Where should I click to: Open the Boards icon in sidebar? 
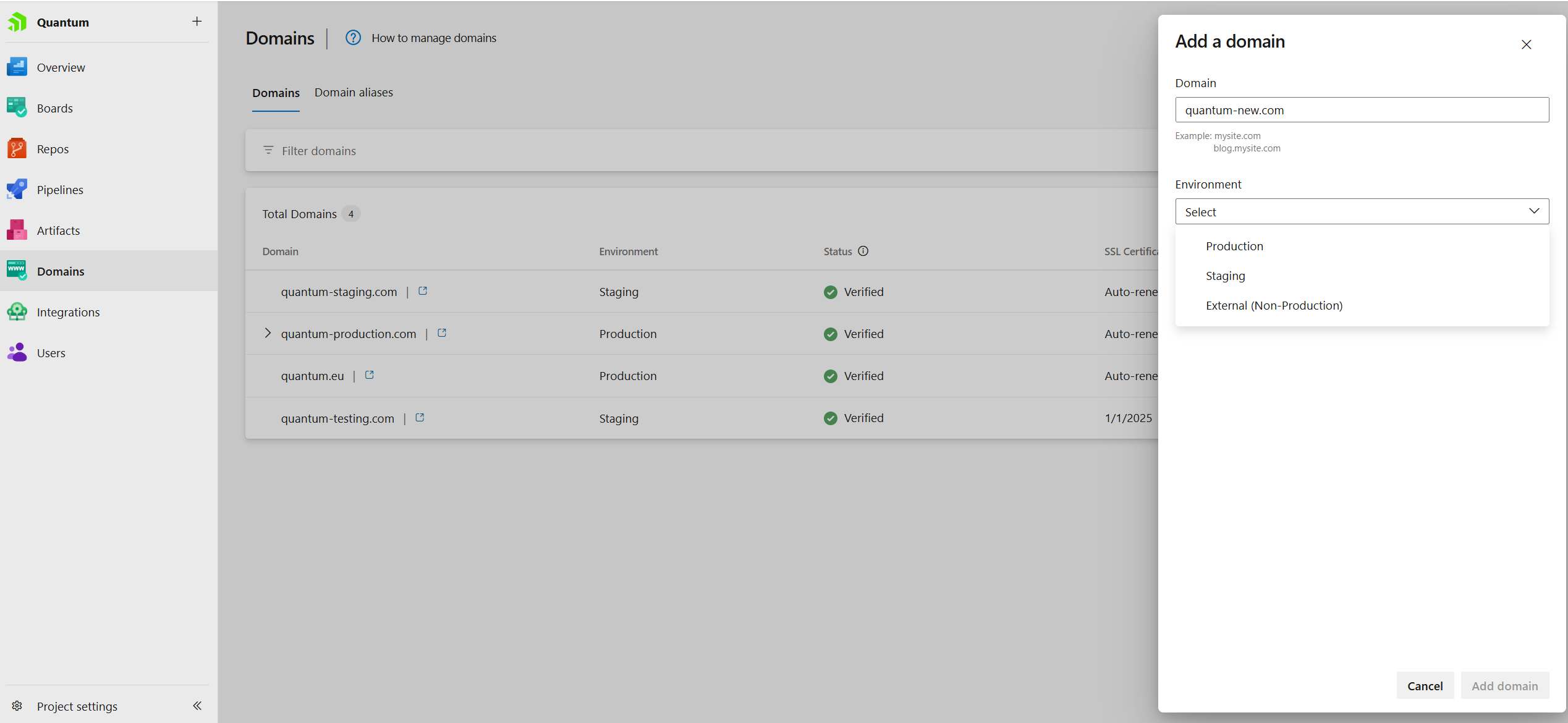tap(17, 108)
